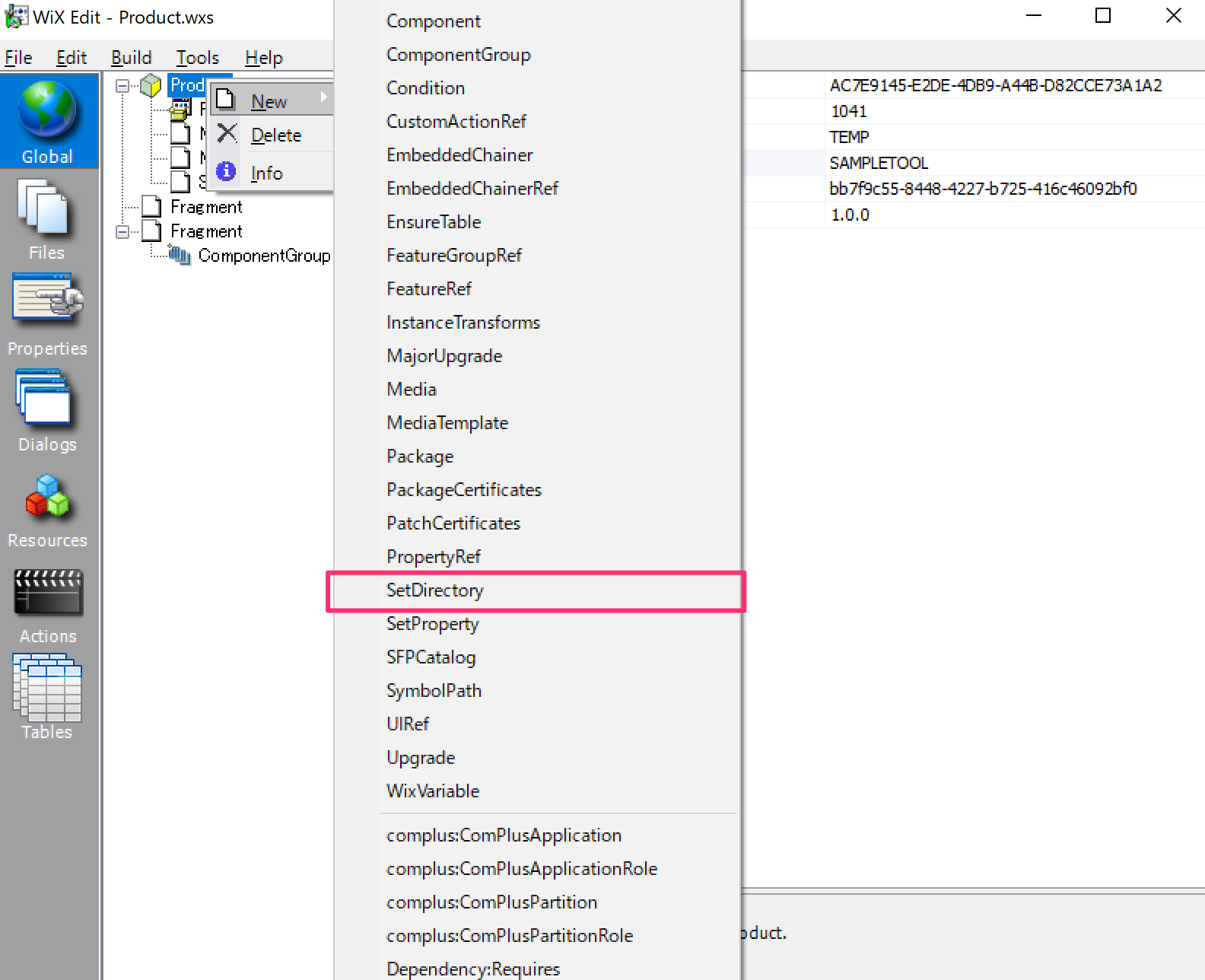Screen dimensions: 1205x980
Task: Select Media in the submenu
Action: [x=536, y=390]
